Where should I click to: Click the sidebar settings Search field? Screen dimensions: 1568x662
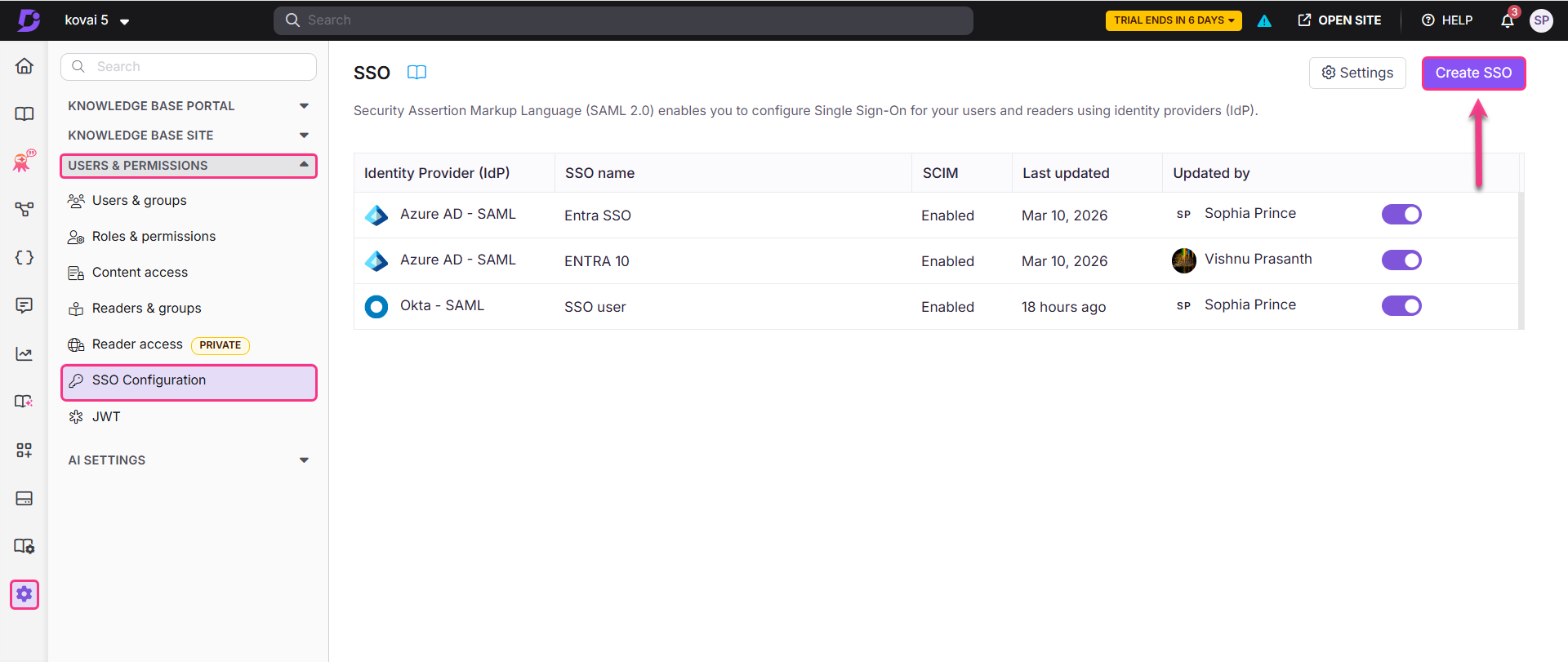coord(189,67)
